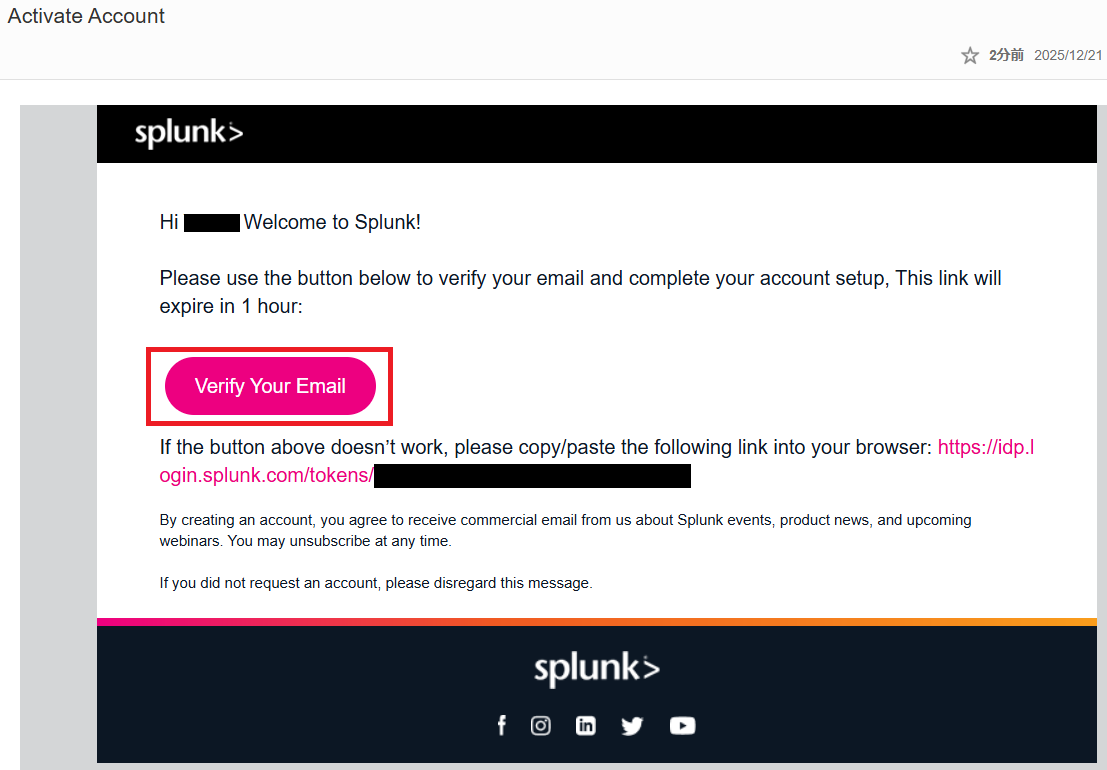This screenshot has height=770, width=1107.
Task: Click the link expiry instruction paragraph
Action: (x=580, y=292)
